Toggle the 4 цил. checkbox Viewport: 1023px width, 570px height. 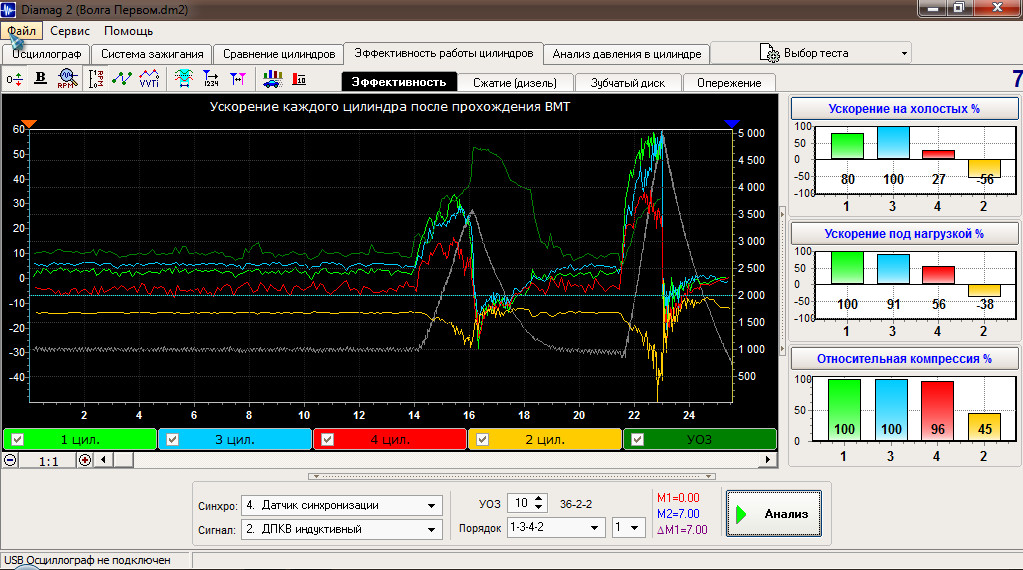tap(328, 440)
